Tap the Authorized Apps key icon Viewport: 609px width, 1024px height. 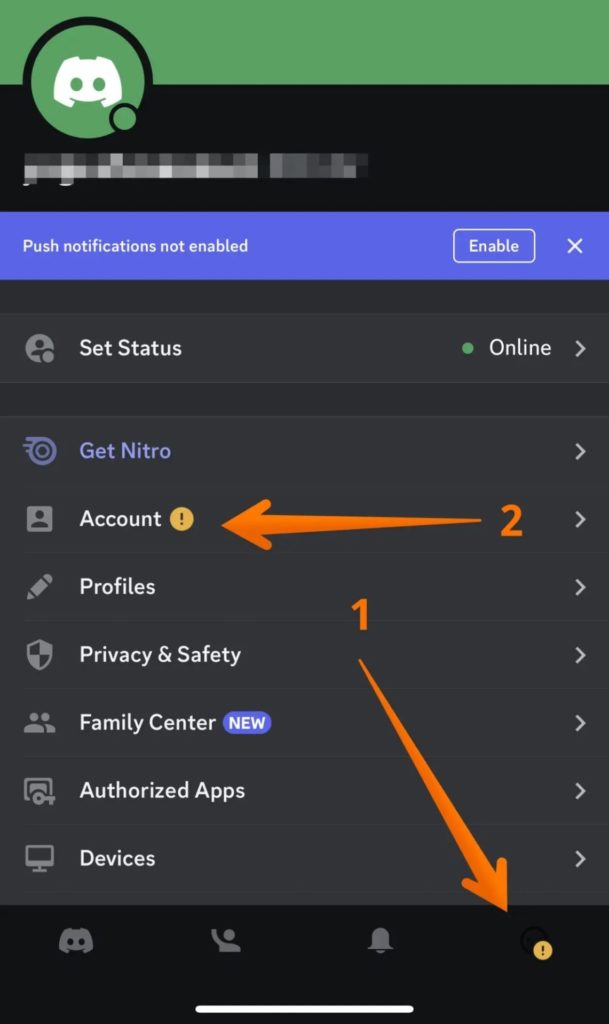click(x=39, y=791)
